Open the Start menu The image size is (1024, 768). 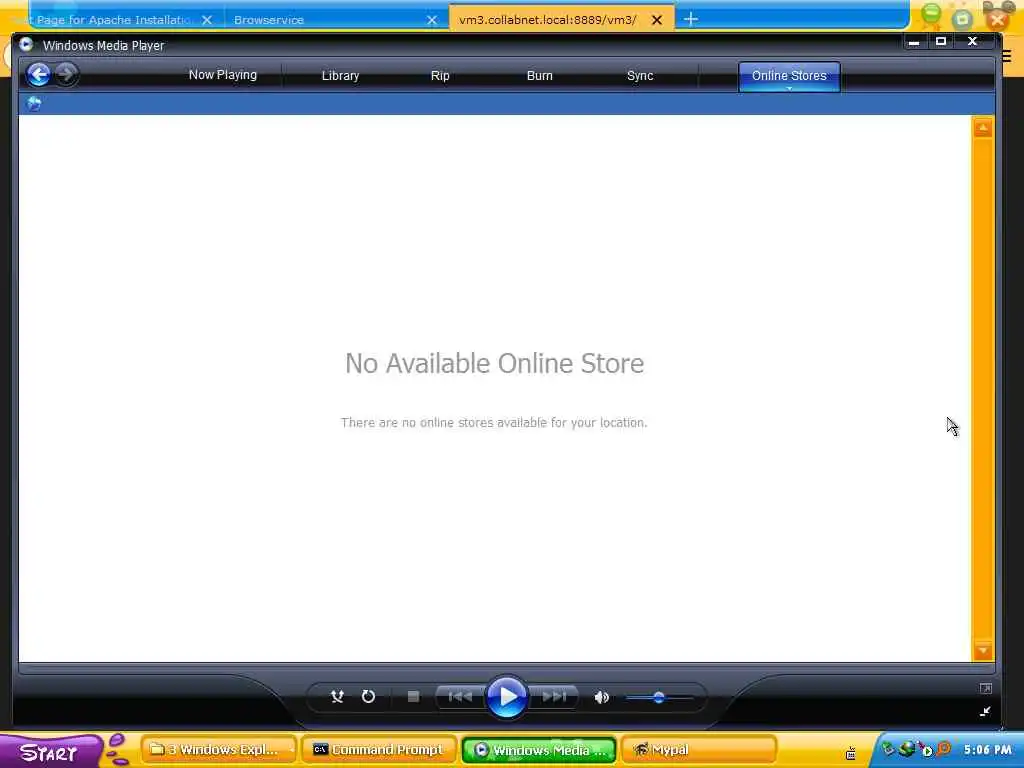50,752
